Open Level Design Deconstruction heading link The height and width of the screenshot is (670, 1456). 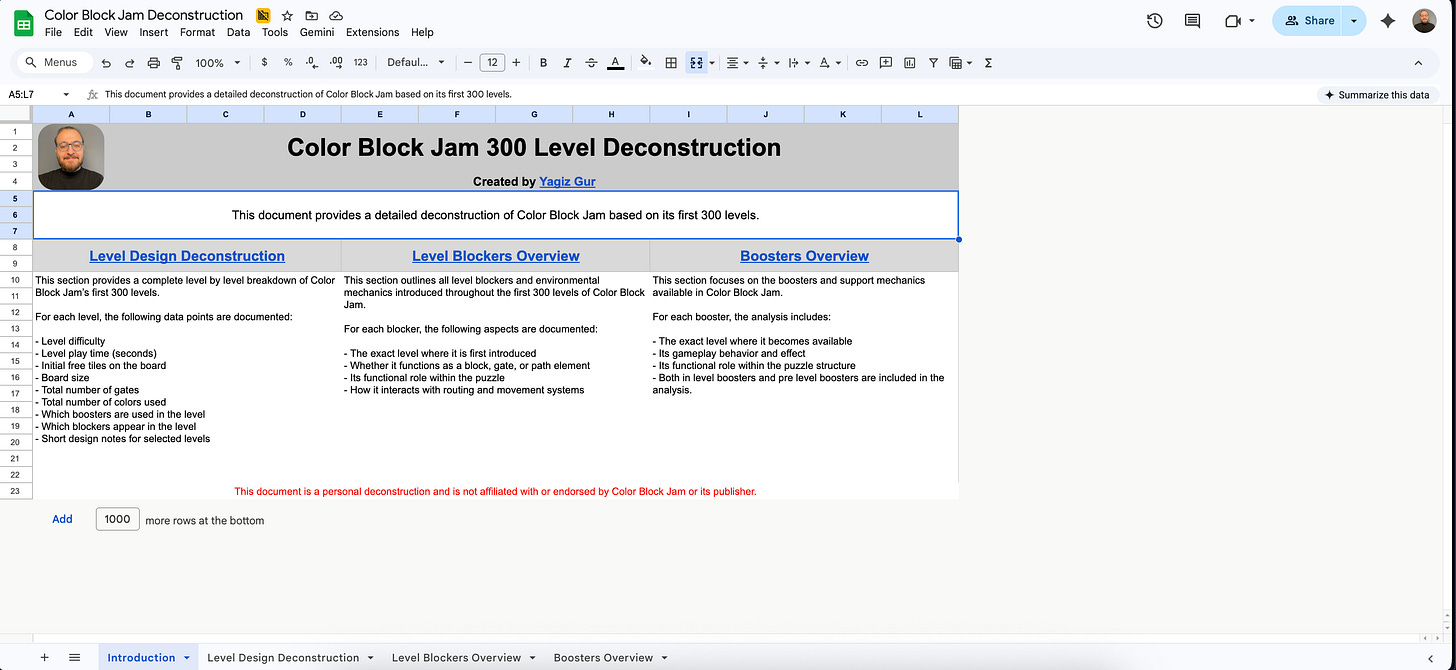click(x=187, y=256)
